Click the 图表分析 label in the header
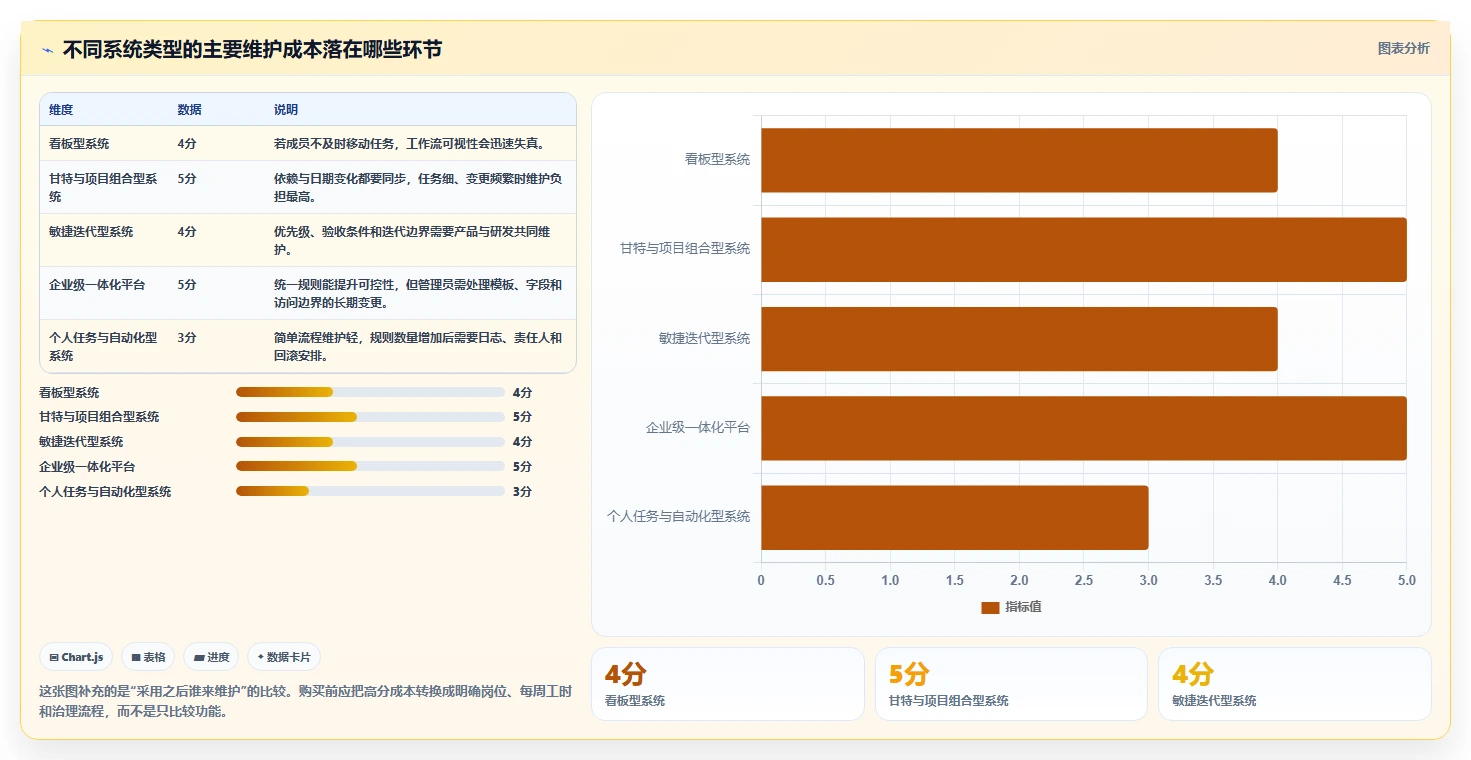 [x=1403, y=48]
